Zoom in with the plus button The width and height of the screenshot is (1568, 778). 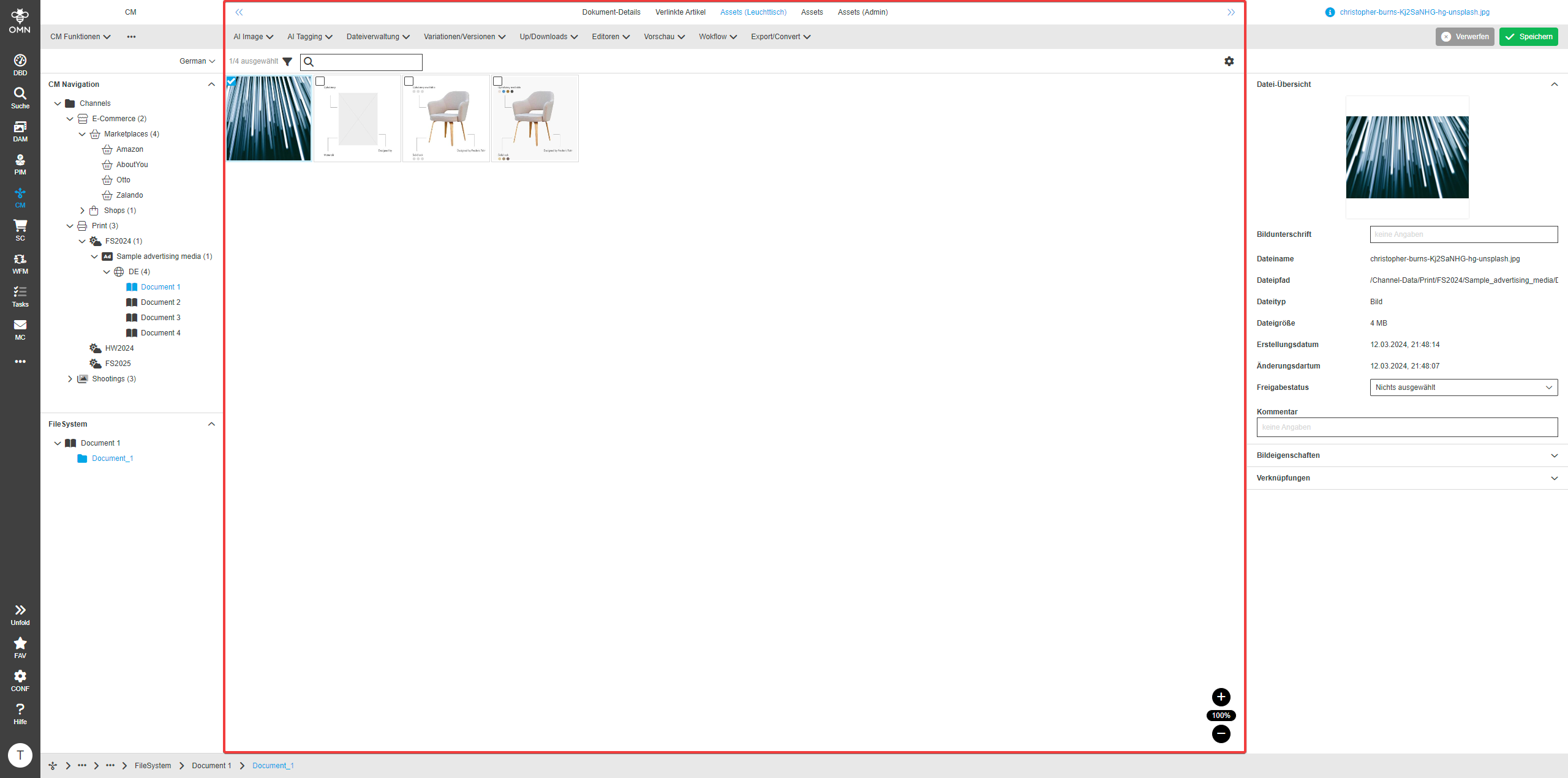click(x=1221, y=697)
